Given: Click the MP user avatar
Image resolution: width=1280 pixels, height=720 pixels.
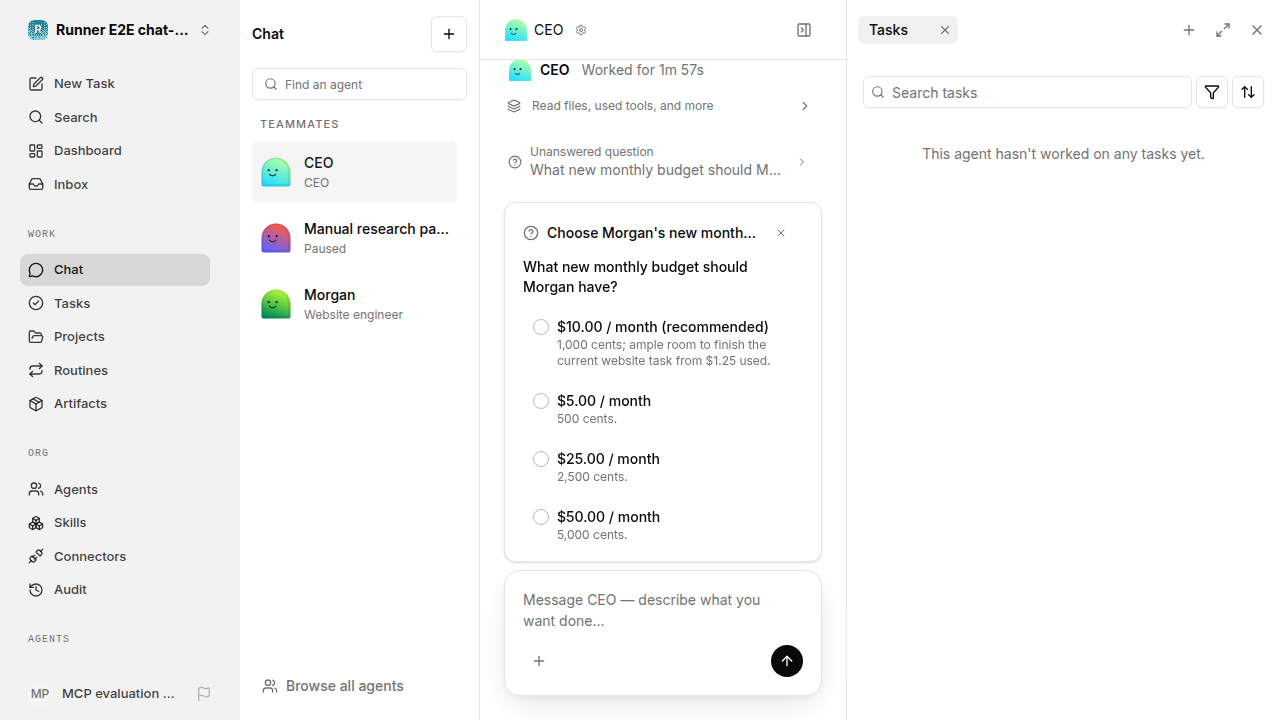Looking at the screenshot, I should (40, 694).
